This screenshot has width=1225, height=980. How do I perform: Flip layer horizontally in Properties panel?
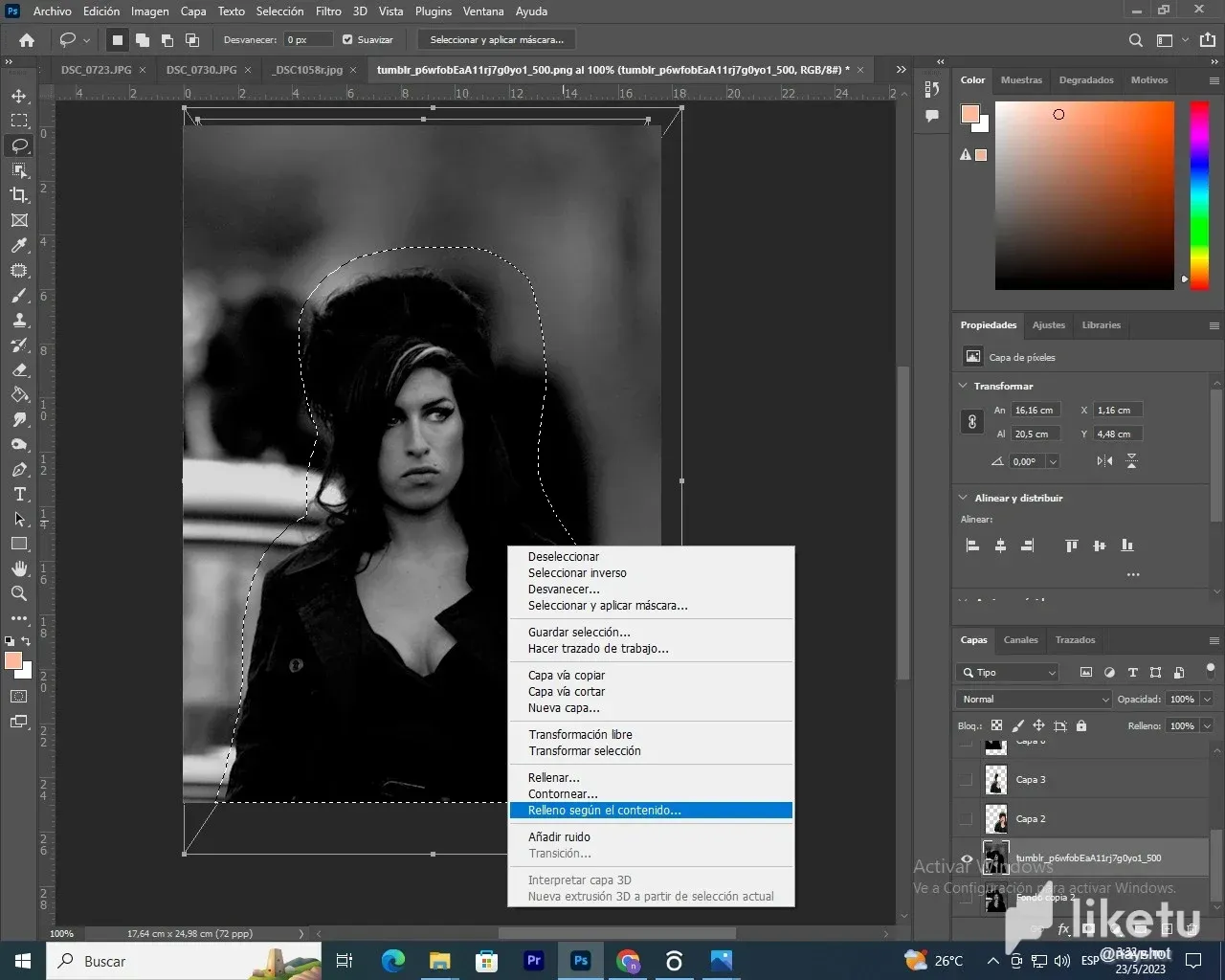click(1104, 461)
